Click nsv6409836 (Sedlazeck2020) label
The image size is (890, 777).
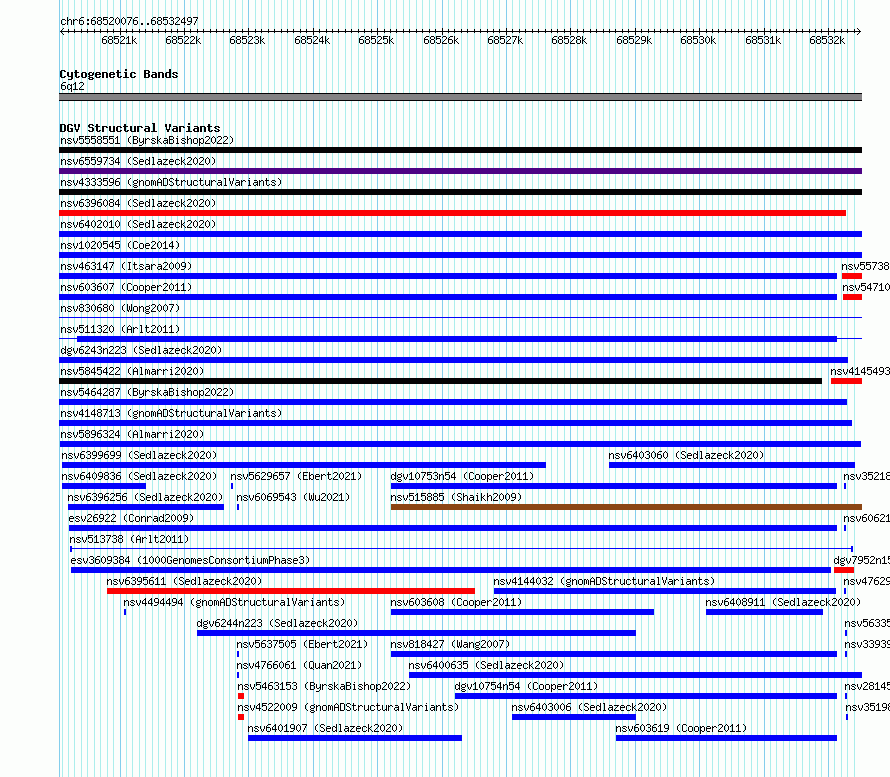[139, 476]
